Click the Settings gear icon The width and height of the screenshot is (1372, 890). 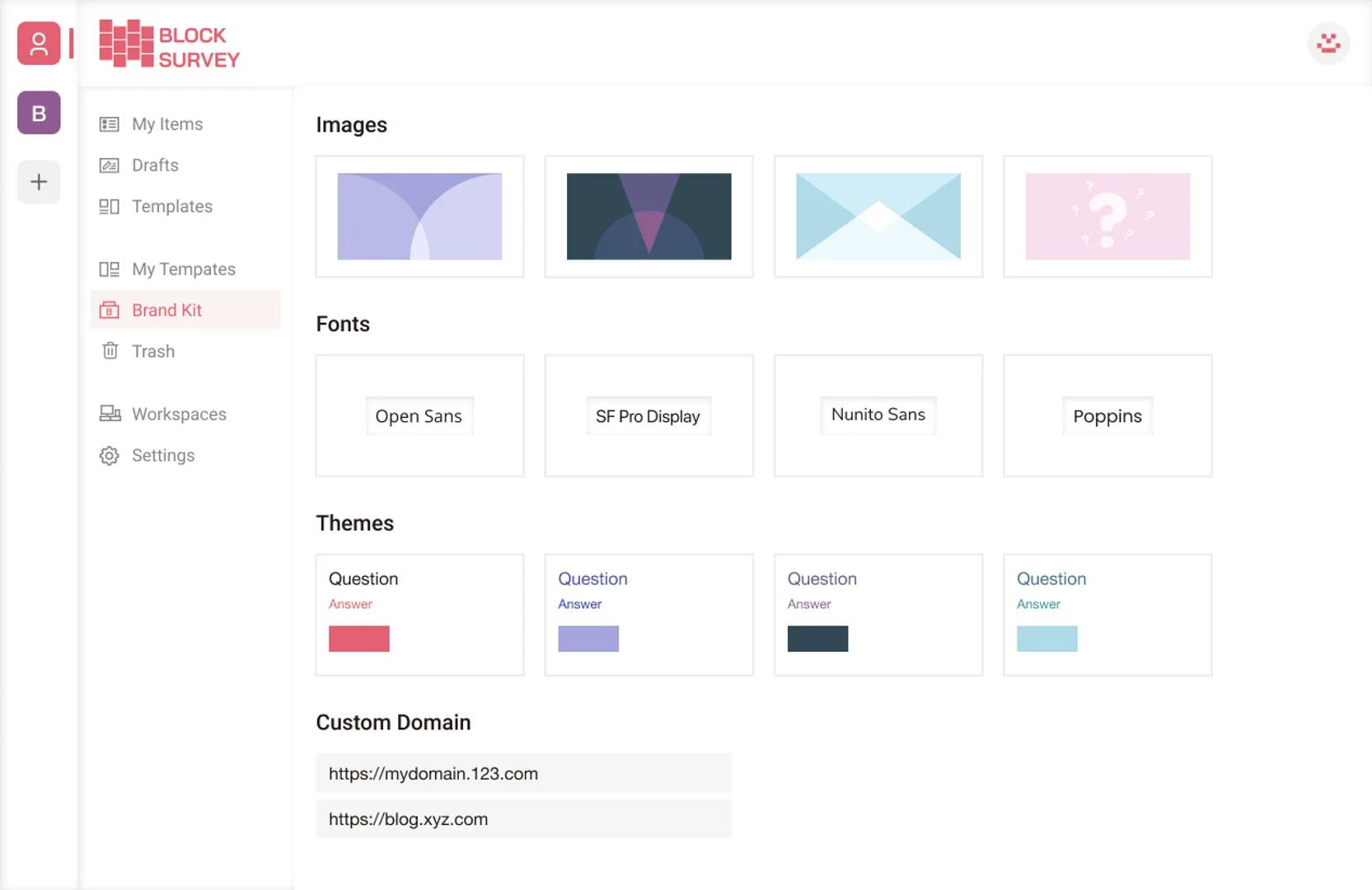pos(109,456)
